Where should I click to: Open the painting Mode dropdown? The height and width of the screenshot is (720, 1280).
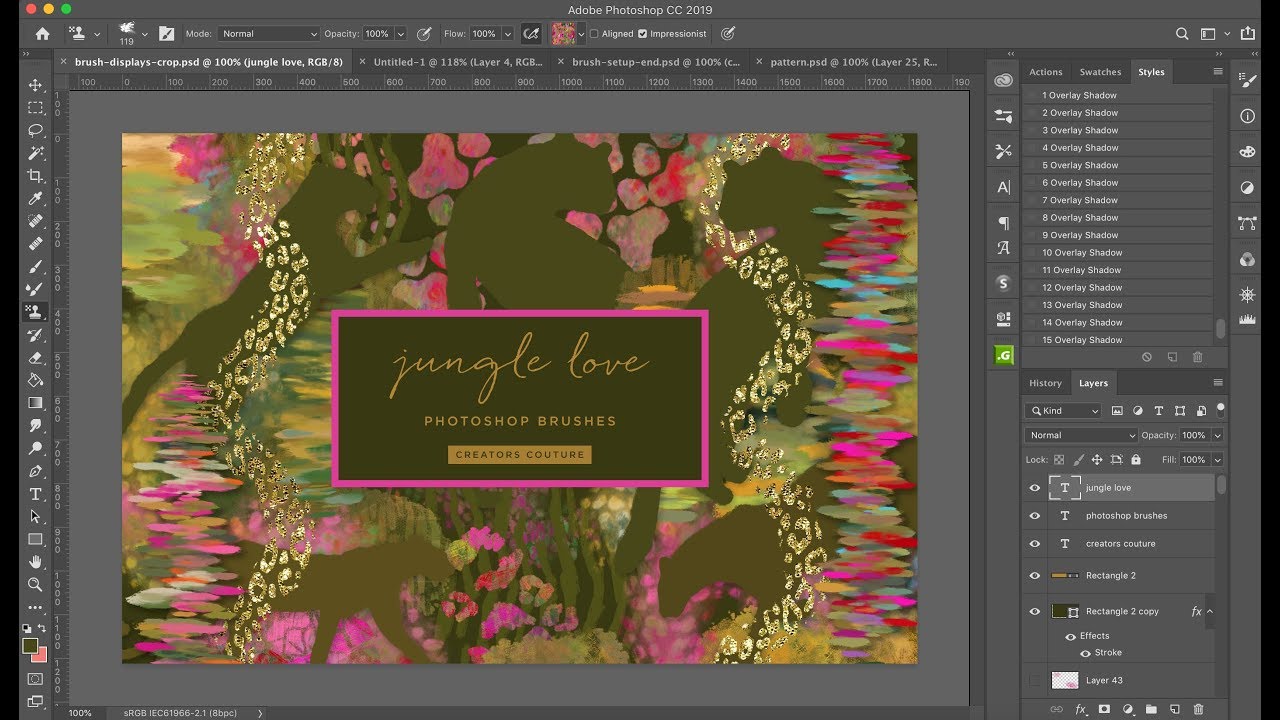268,33
